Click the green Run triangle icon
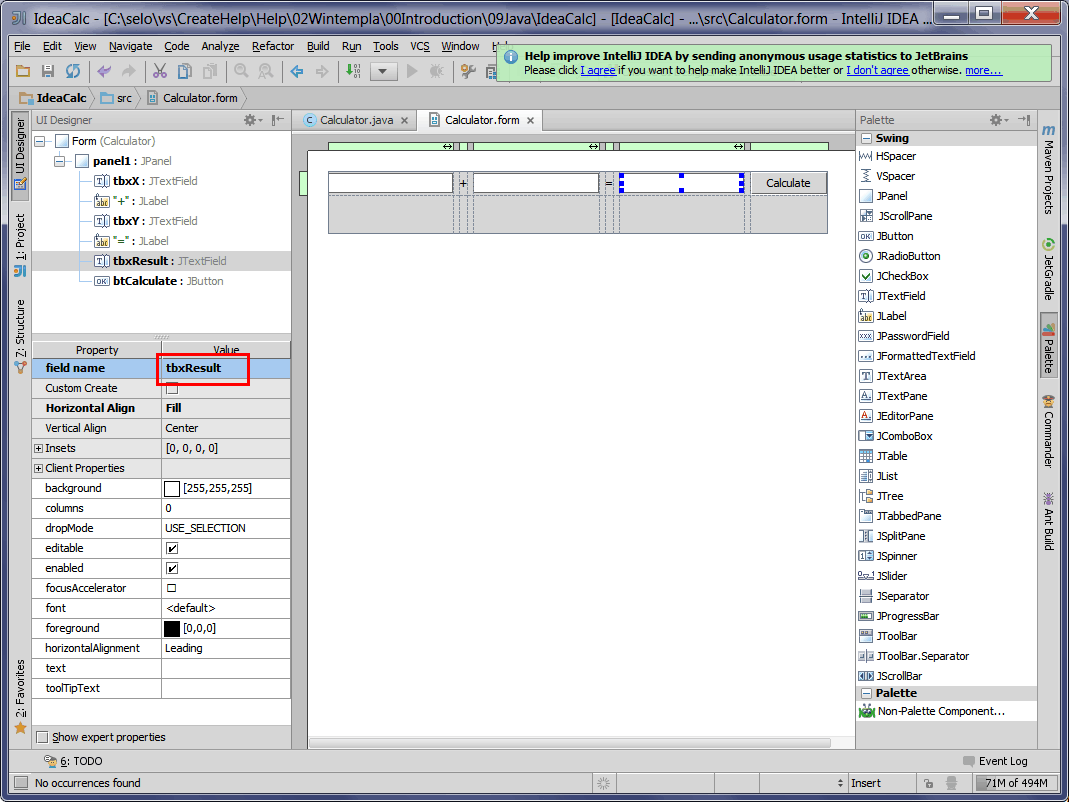The image size is (1069, 802). [x=412, y=71]
